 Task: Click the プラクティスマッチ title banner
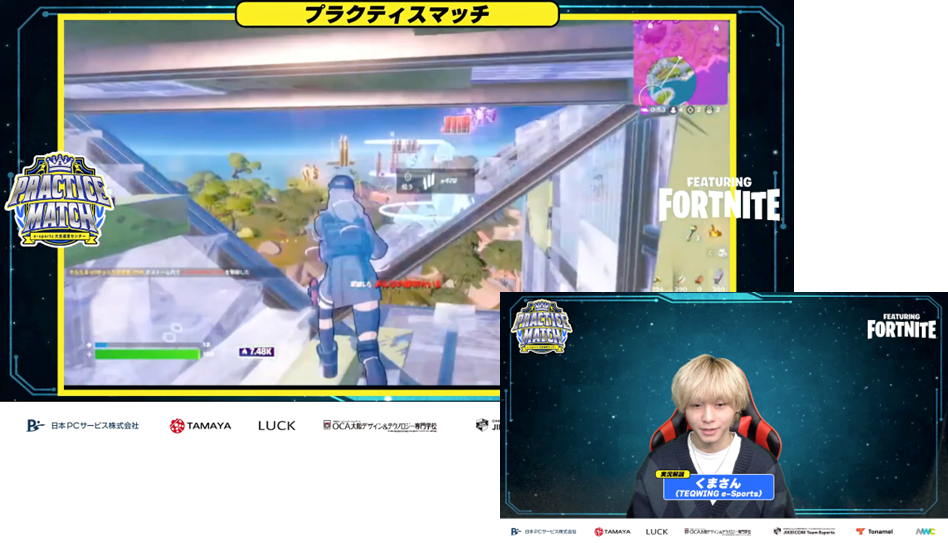[x=397, y=14]
